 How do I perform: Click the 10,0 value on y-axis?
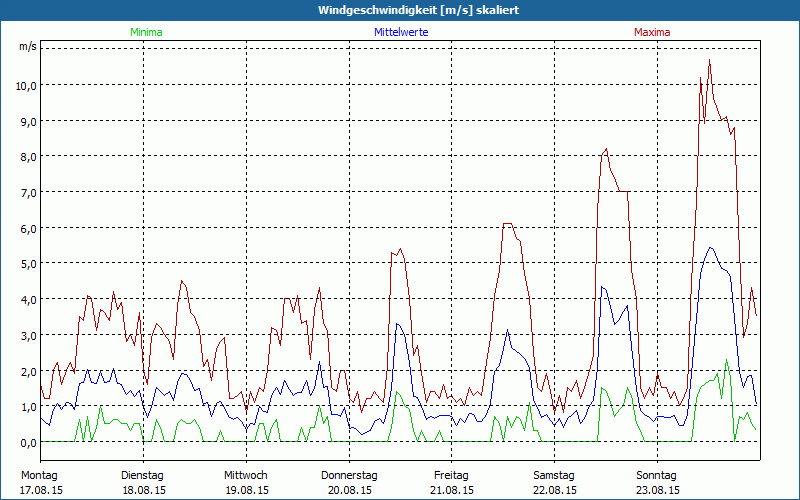click(x=26, y=85)
